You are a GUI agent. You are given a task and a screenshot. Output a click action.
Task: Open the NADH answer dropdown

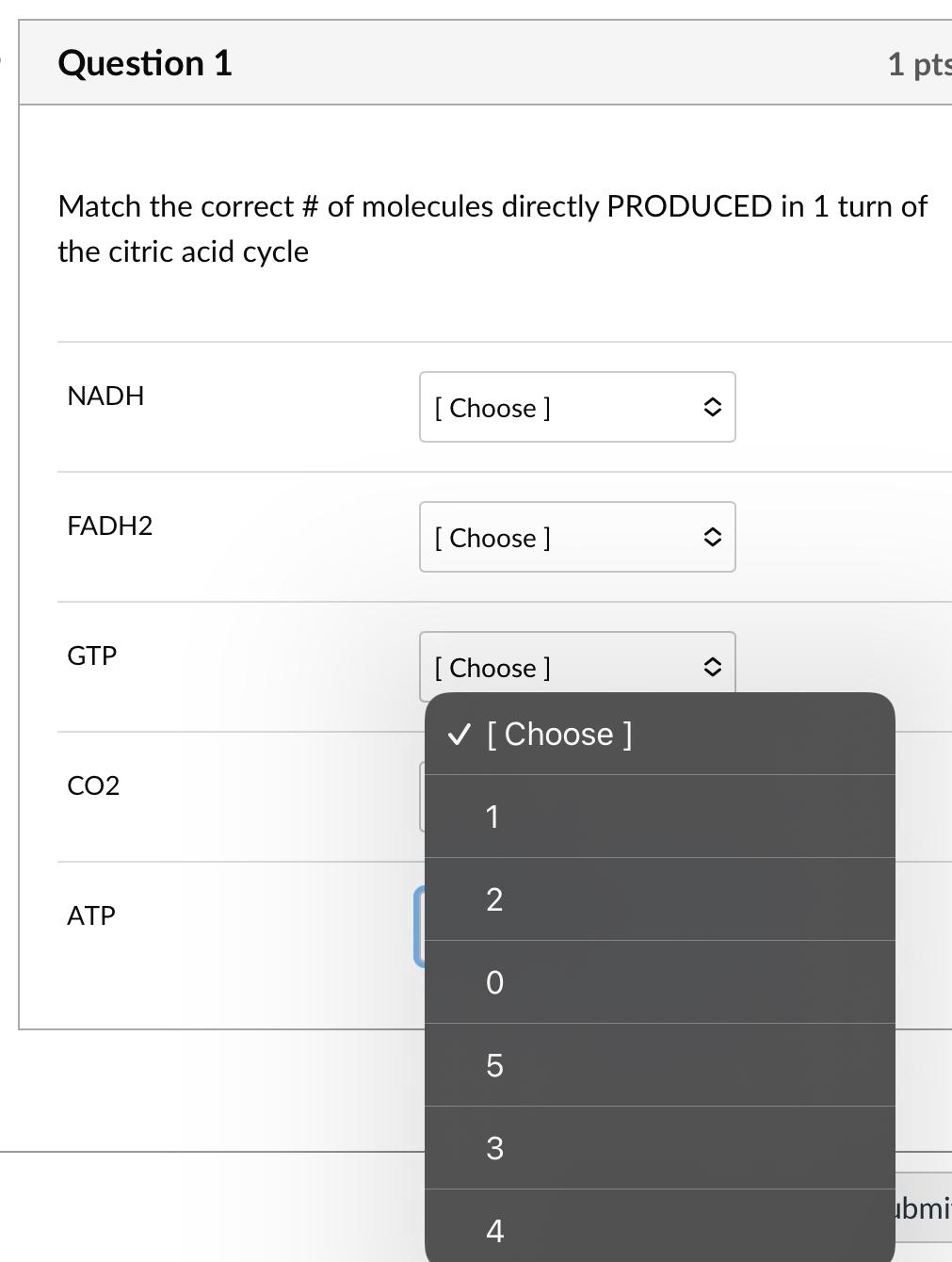click(x=576, y=408)
